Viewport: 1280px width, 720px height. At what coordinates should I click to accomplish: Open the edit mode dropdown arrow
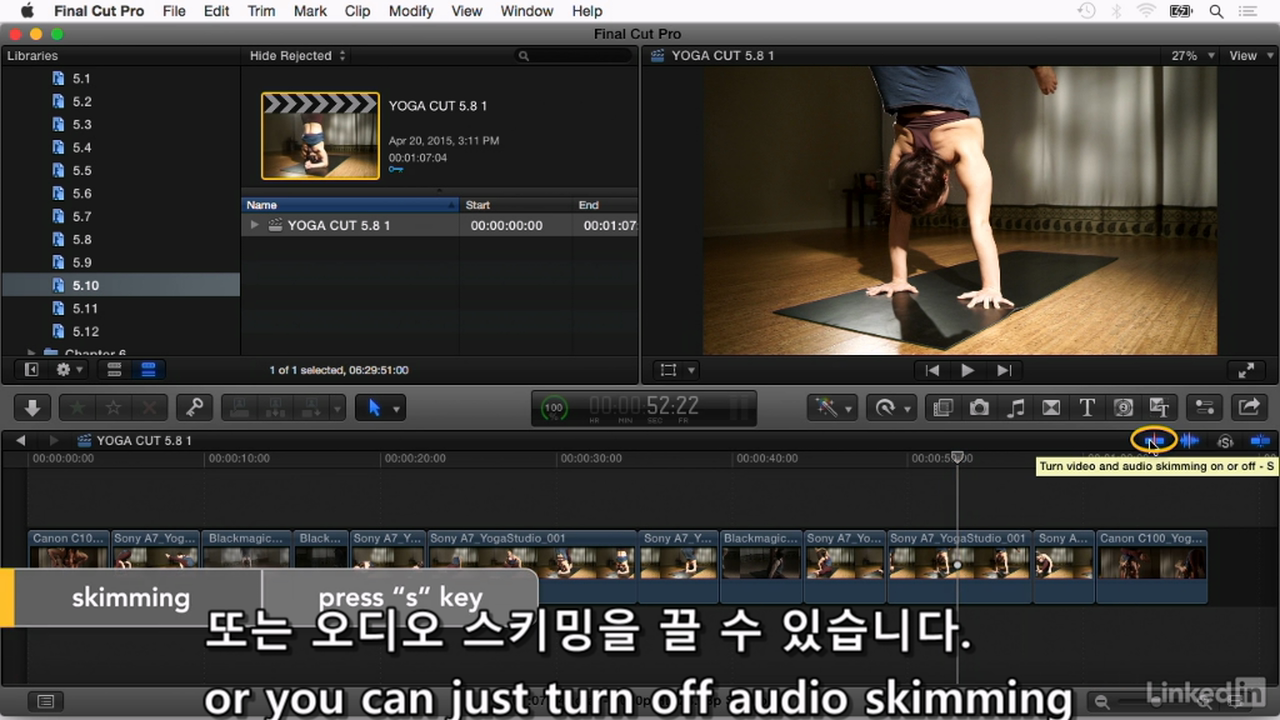[x=337, y=408]
